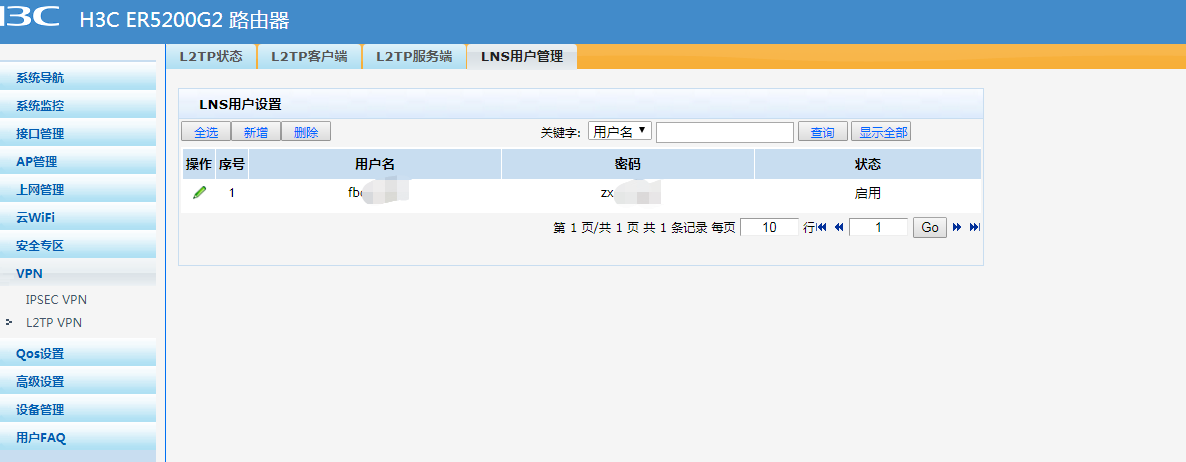Click the 状态 column header
Screen dimensions: 1186x462
point(868,164)
